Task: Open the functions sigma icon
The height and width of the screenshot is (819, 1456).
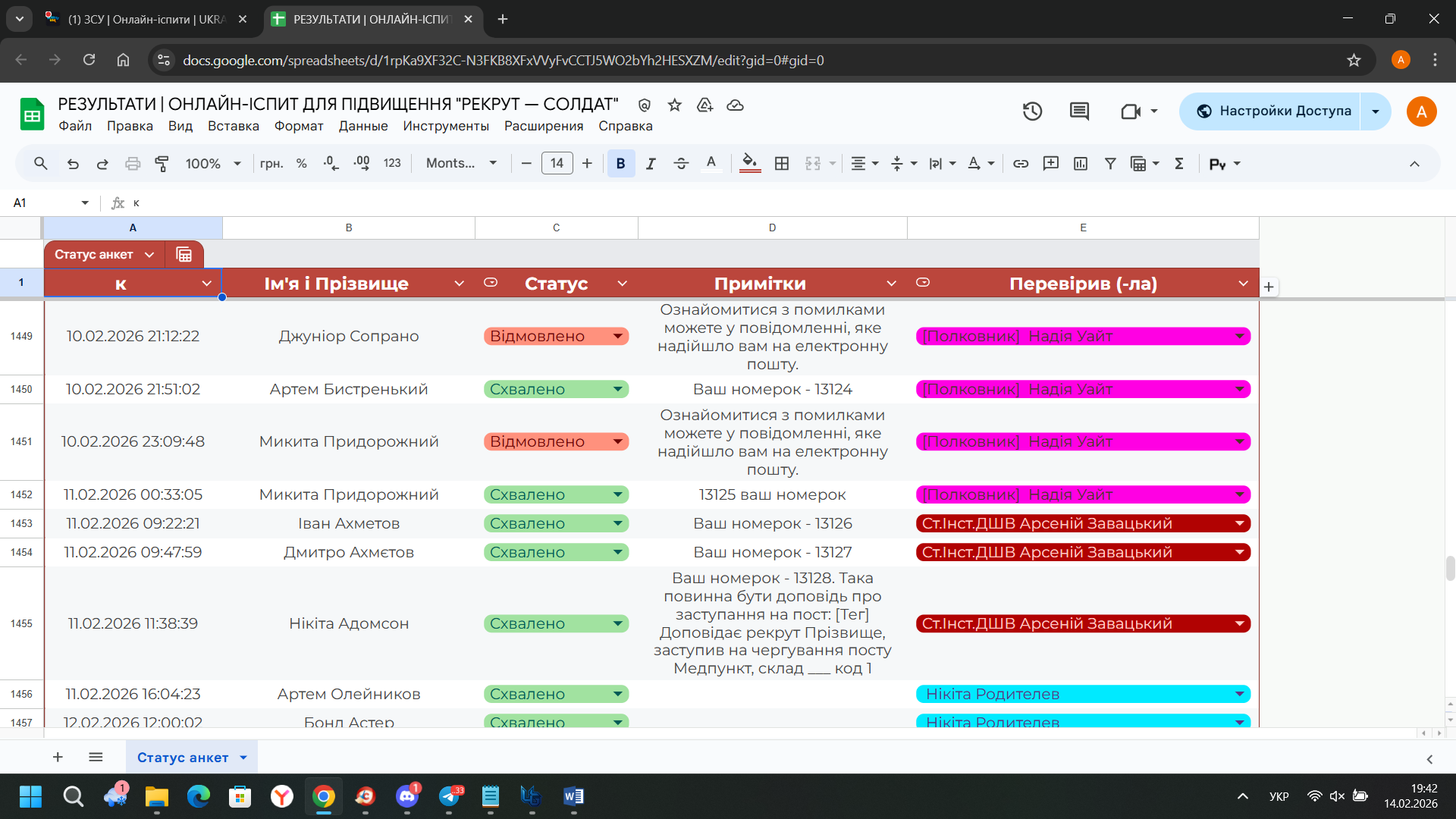Action: point(1179,163)
